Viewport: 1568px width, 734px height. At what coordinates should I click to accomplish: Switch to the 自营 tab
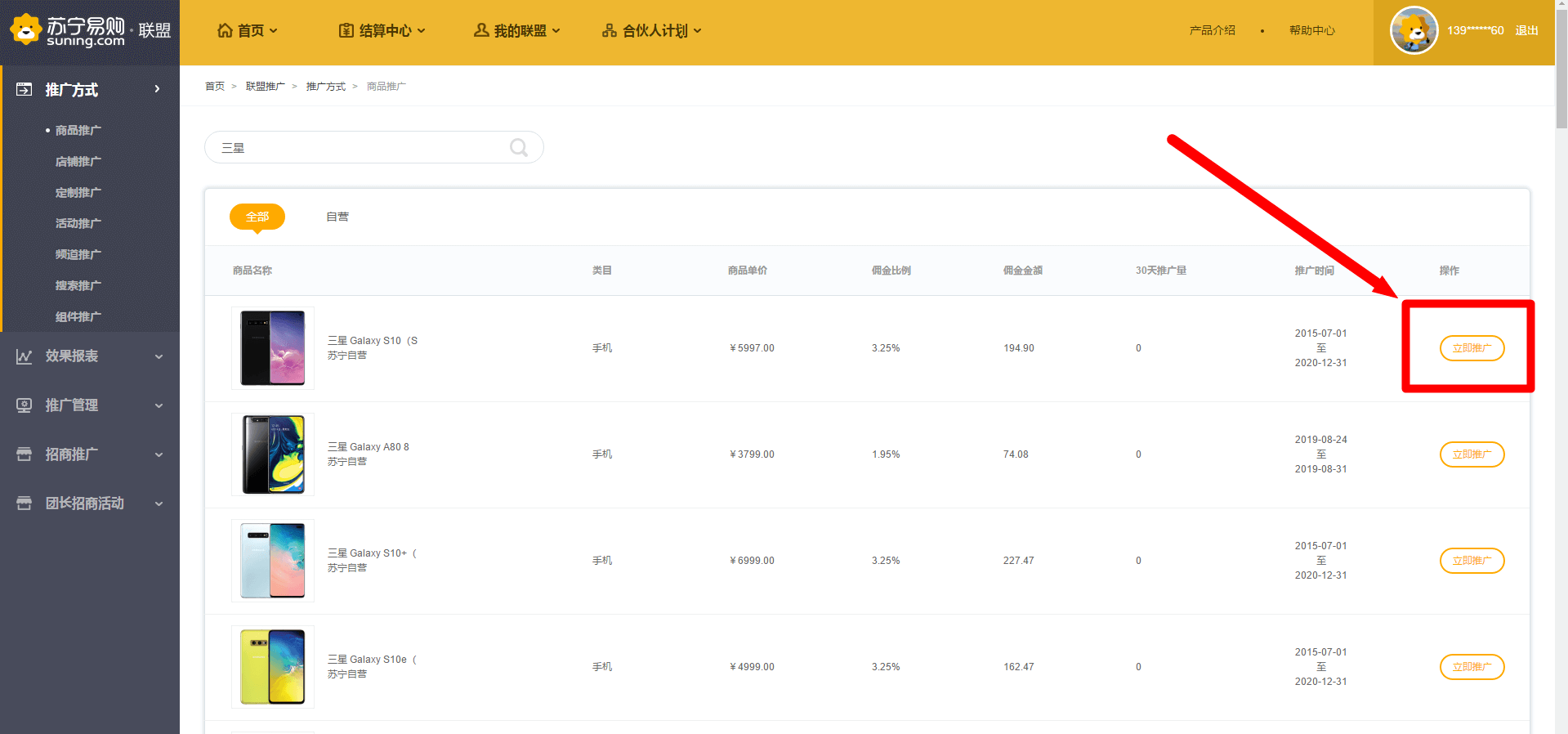(337, 217)
